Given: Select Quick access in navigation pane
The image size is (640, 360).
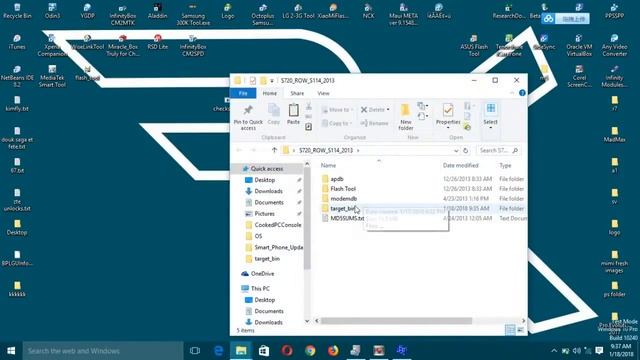Looking at the screenshot, I should [267, 169].
